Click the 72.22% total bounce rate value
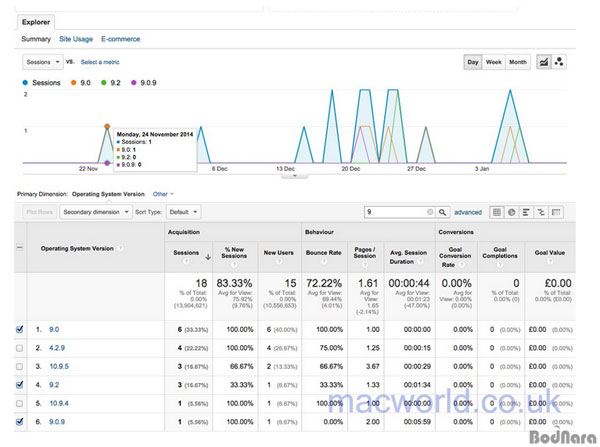The height and width of the screenshot is (447, 600). [x=324, y=283]
